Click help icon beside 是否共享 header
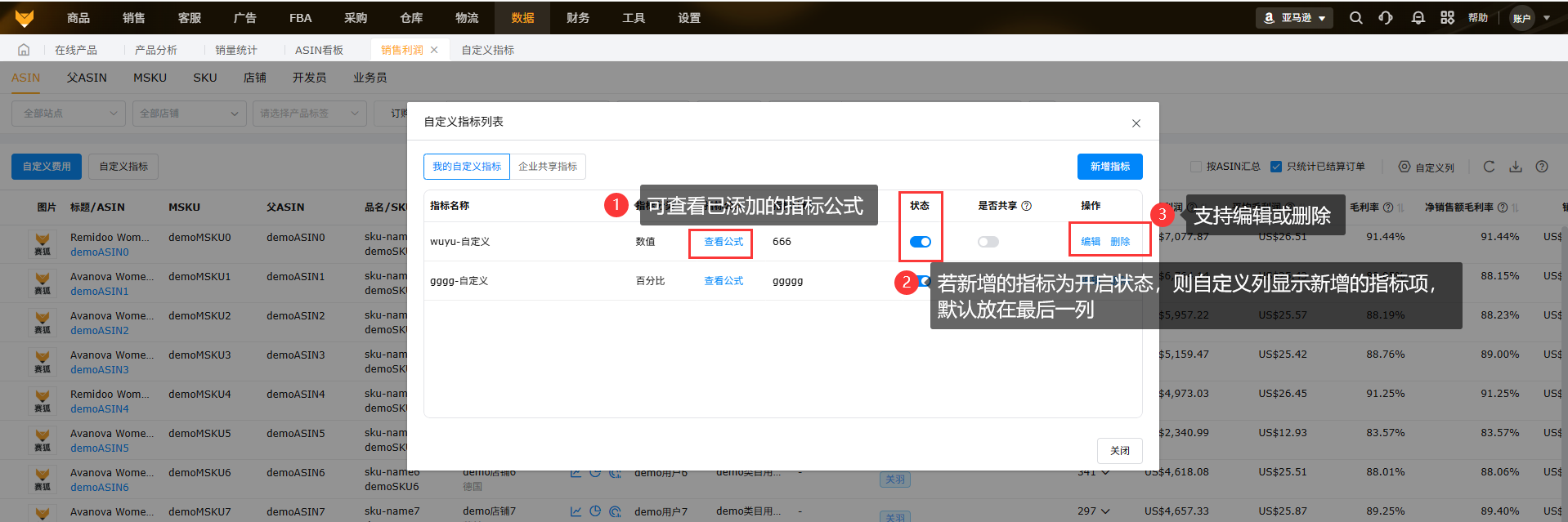This screenshot has height=522, width=1568. (x=1027, y=206)
